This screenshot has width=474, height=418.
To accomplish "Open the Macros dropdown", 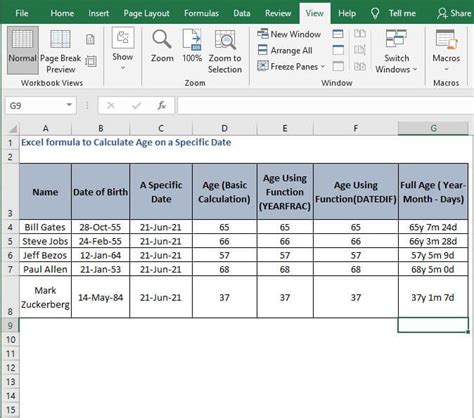I will tap(446, 50).
